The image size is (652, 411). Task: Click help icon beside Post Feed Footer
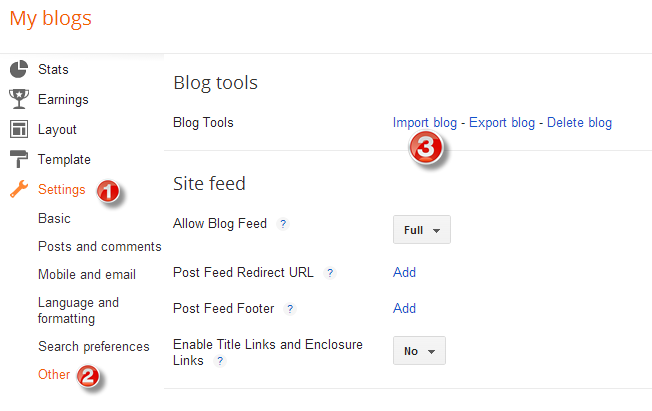point(290,309)
